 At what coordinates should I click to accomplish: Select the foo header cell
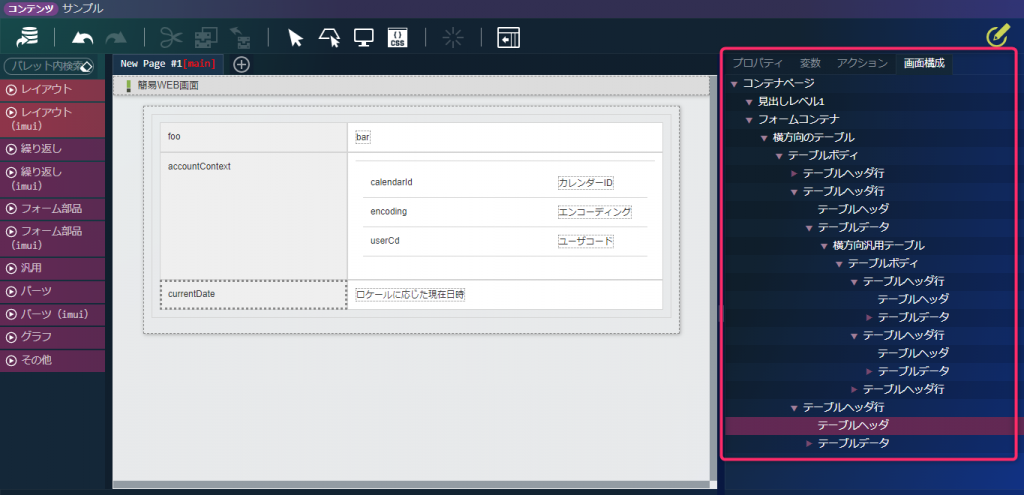[x=254, y=137]
